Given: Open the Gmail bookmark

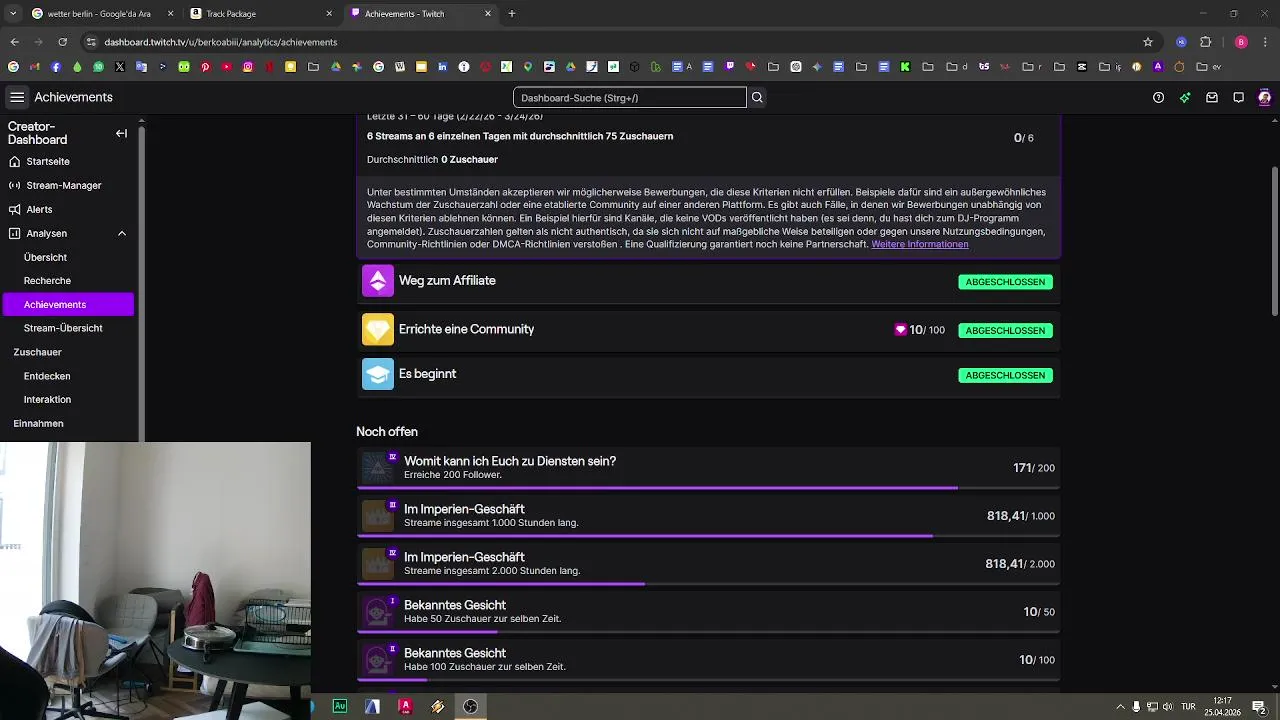Looking at the screenshot, I should tap(34, 67).
